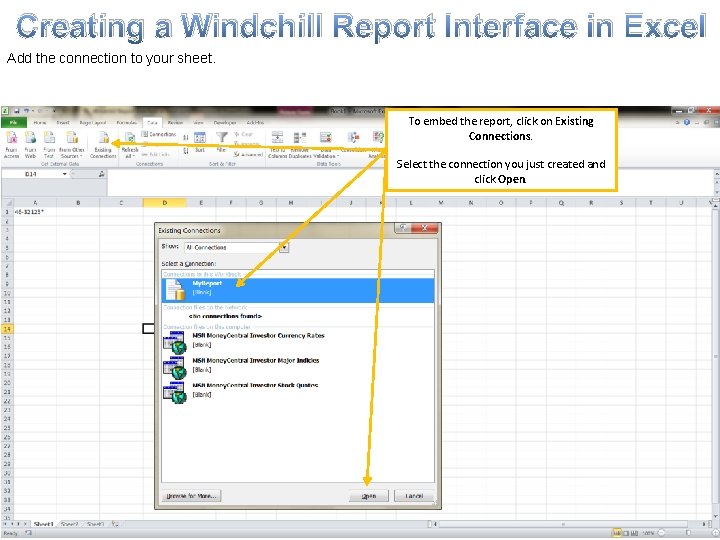Viewport: 720px width, 540px height.
Task: Click the From Text import icon
Action: [49, 144]
